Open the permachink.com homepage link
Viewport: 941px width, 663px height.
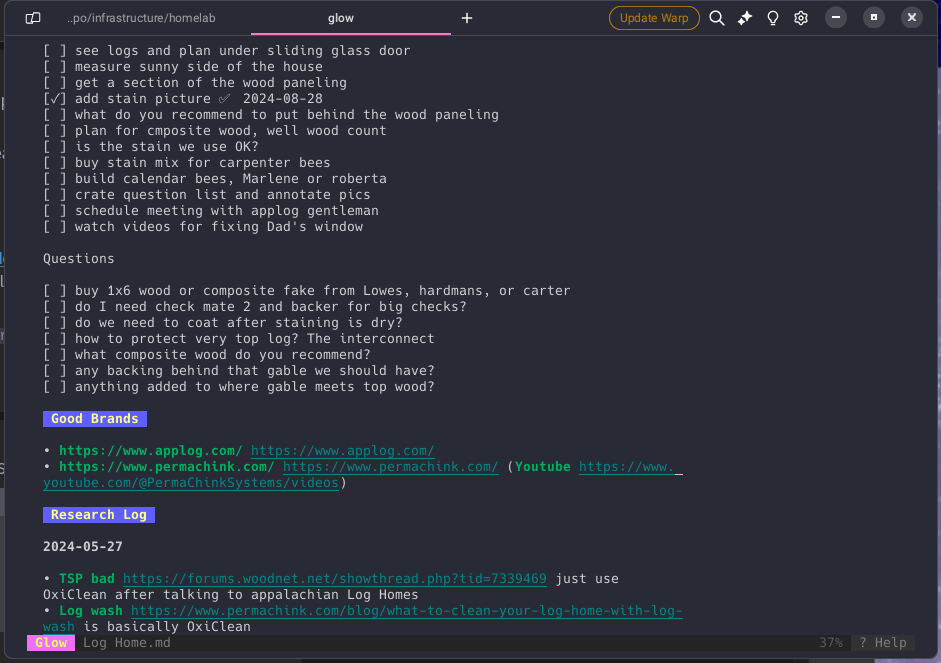[390, 467]
